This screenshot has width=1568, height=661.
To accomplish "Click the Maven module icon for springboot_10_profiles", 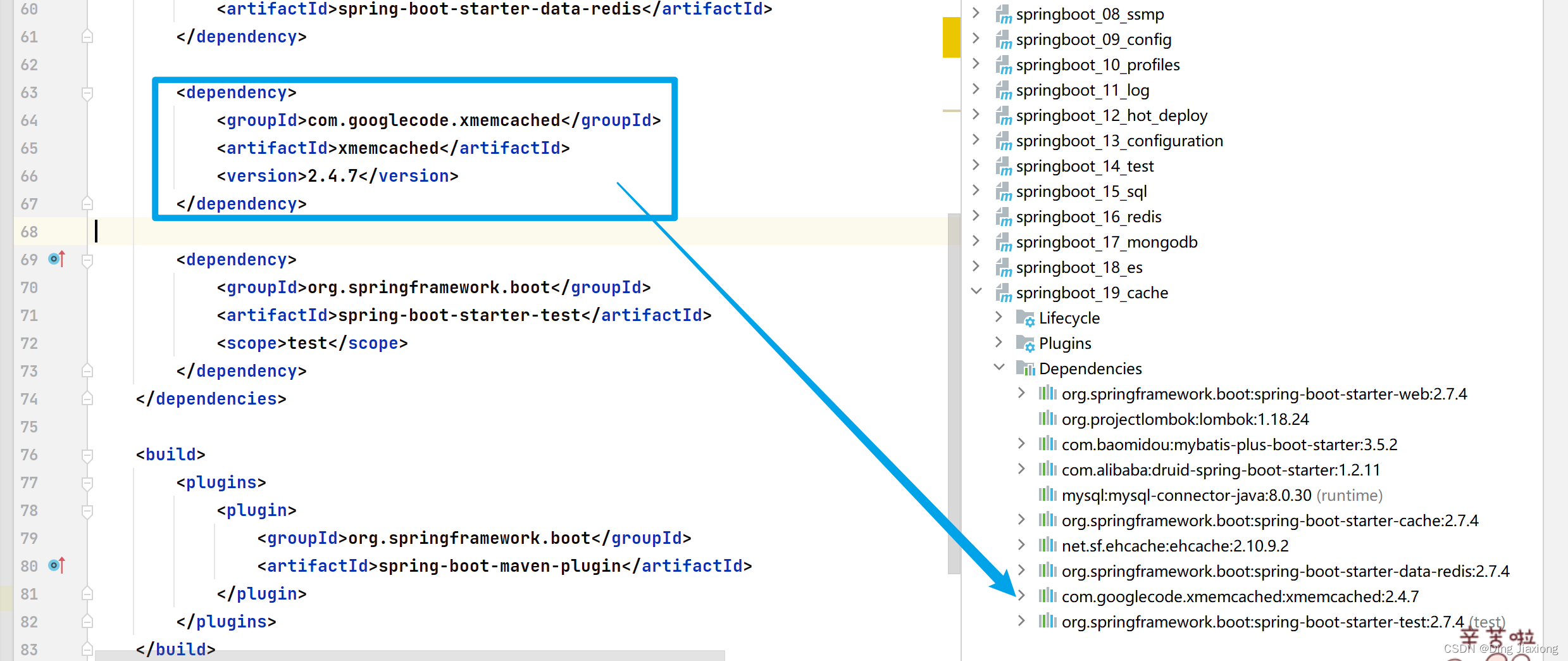I will tap(1003, 65).
